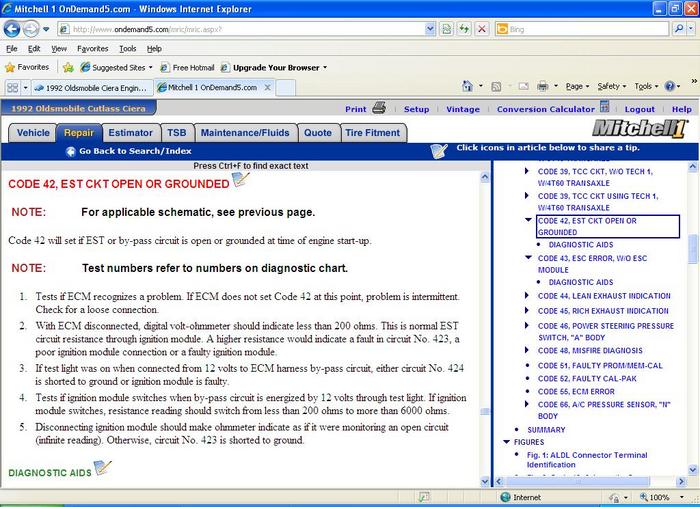Screen dimensions: 700x507
Task: Click the Go Back arrow icon
Action: 71,151
